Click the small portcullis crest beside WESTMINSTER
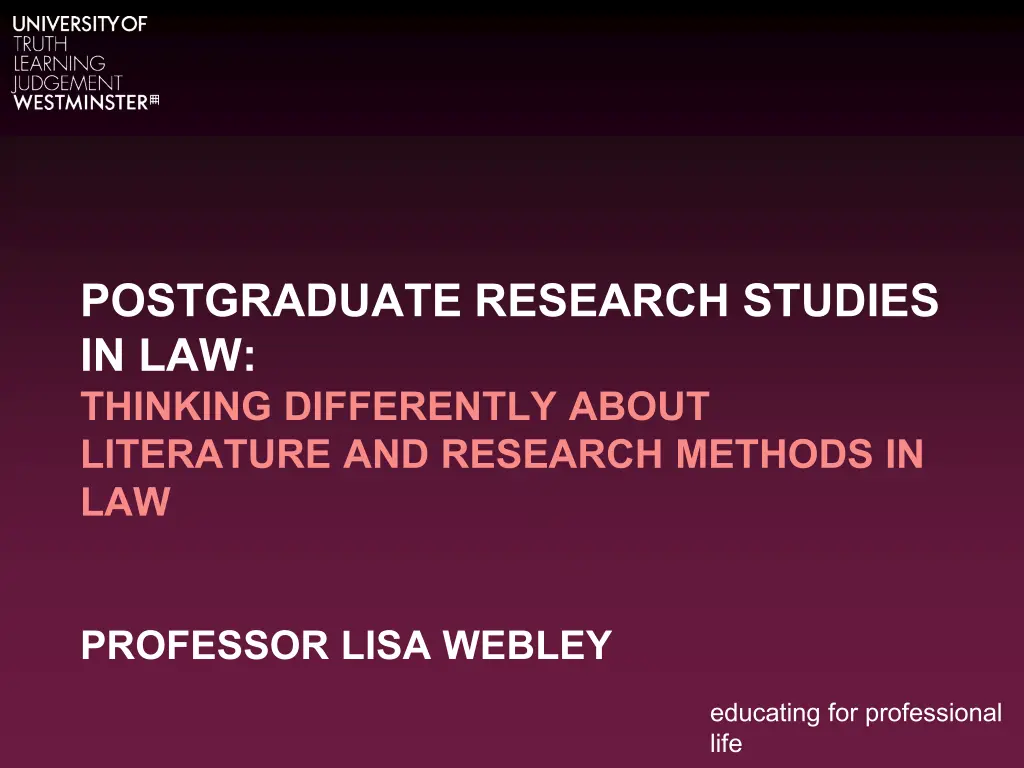1024x768 pixels. 154,102
